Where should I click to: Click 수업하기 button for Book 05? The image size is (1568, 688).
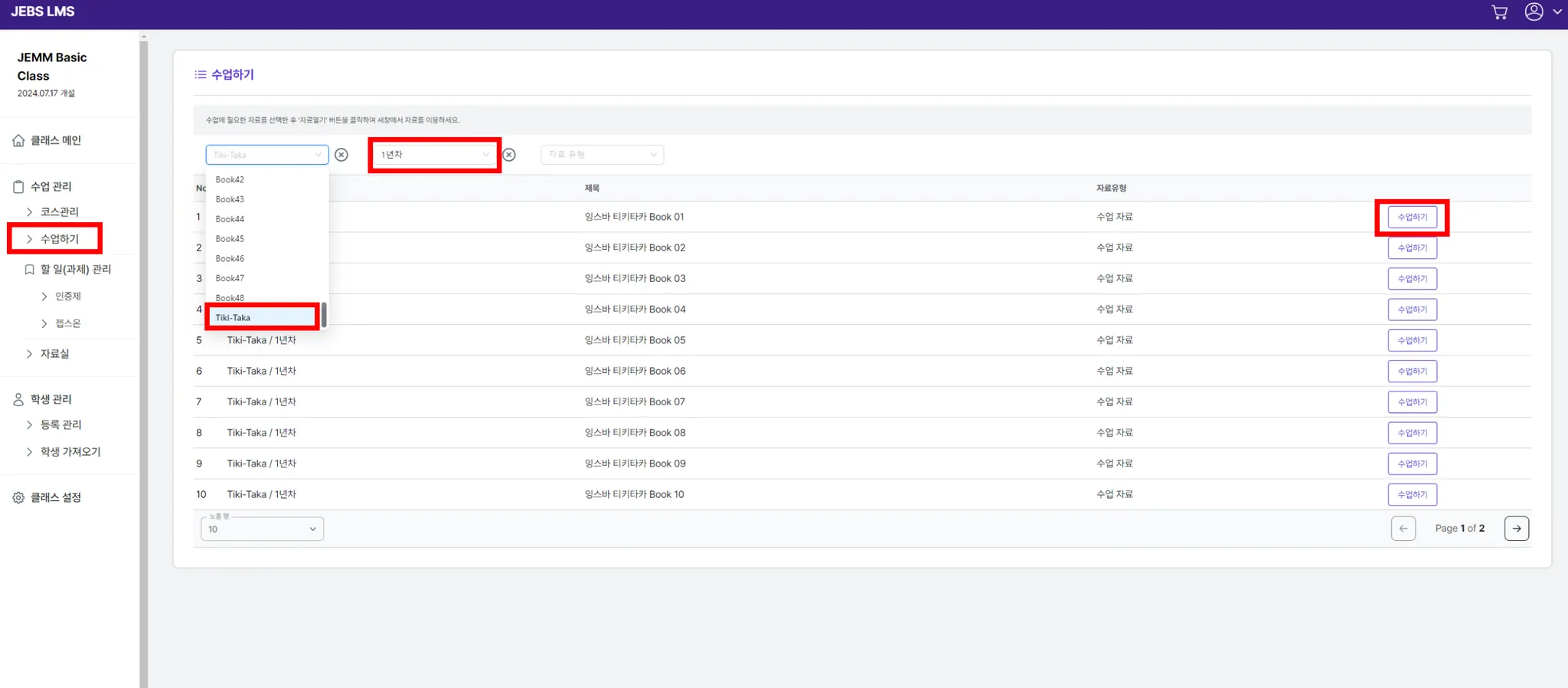pos(1412,340)
